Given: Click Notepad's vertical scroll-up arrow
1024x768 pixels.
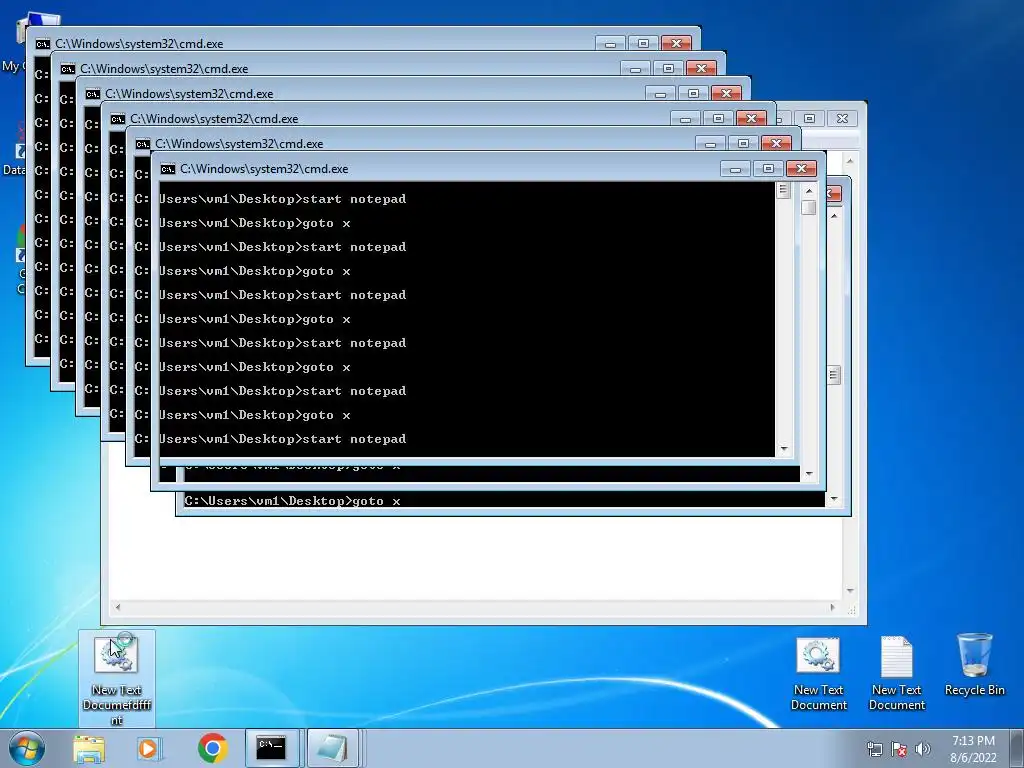Looking at the screenshot, I should [x=850, y=161].
